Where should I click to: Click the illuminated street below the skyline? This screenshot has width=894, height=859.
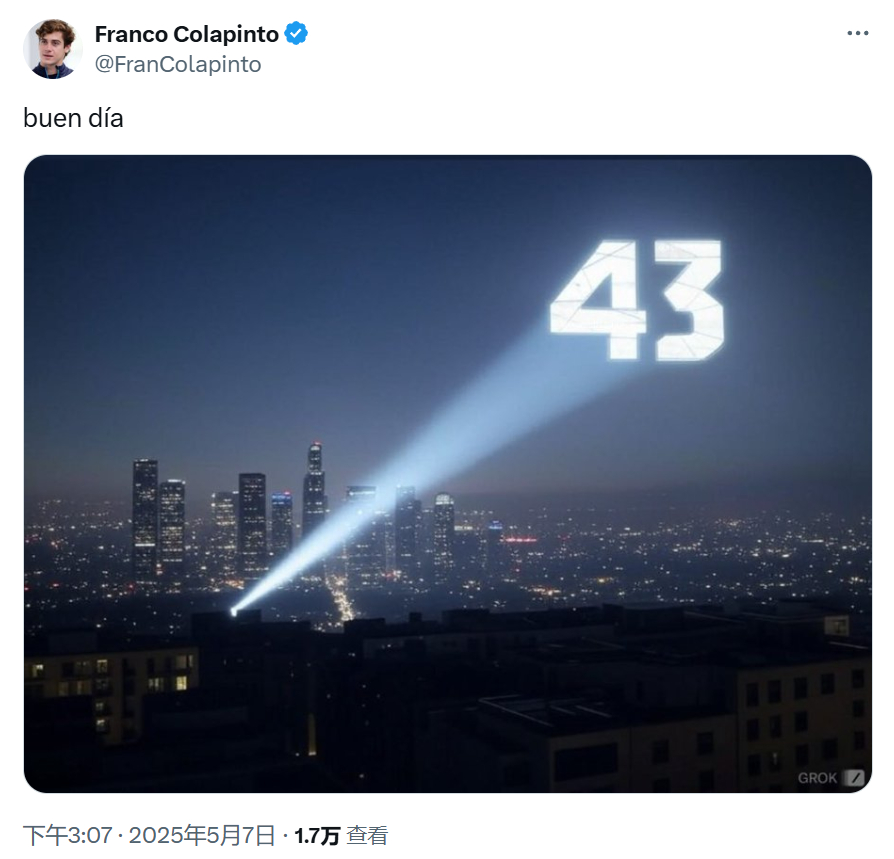click(x=342, y=599)
